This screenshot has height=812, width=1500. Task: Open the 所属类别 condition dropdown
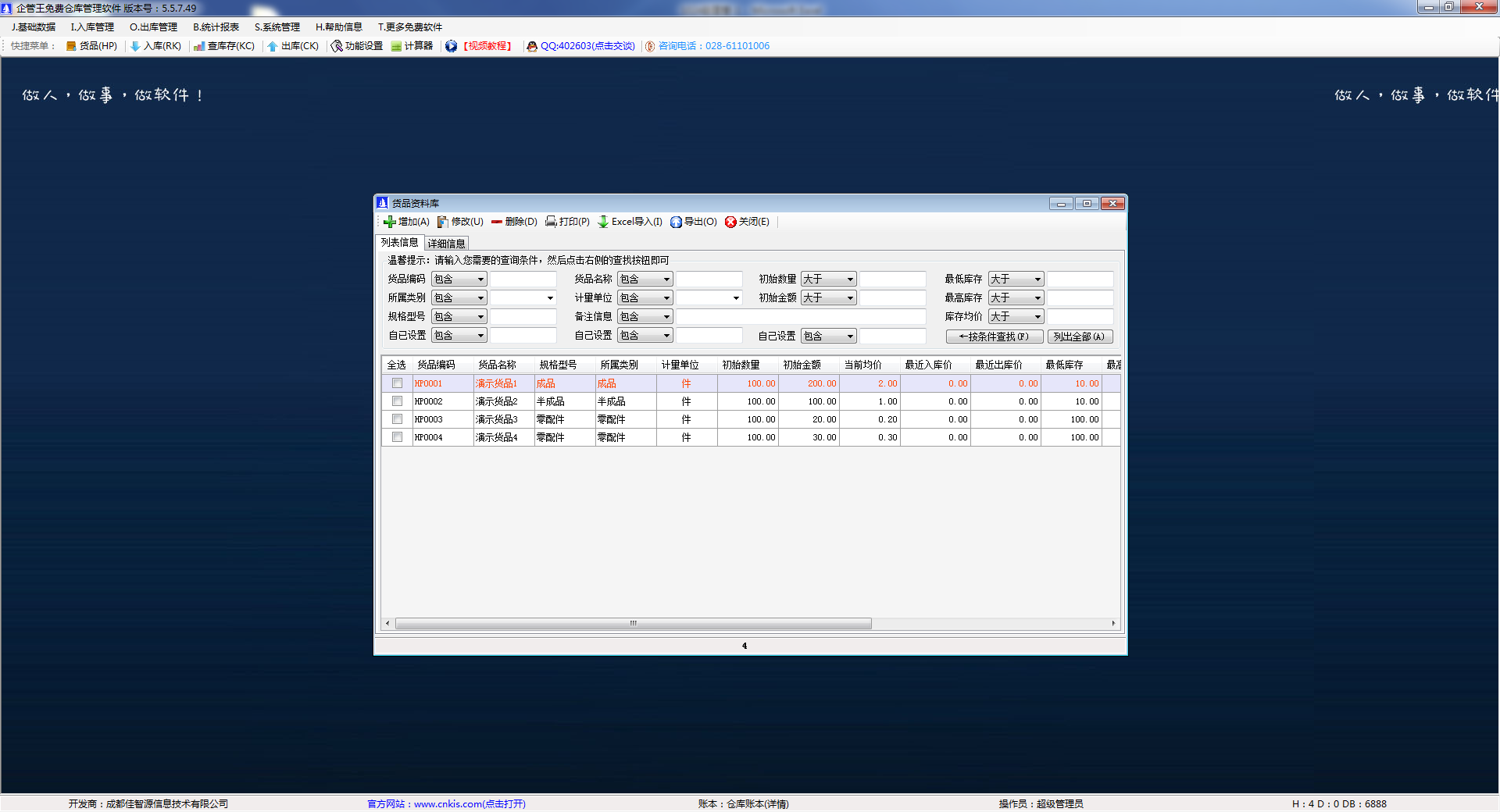point(459,297)
